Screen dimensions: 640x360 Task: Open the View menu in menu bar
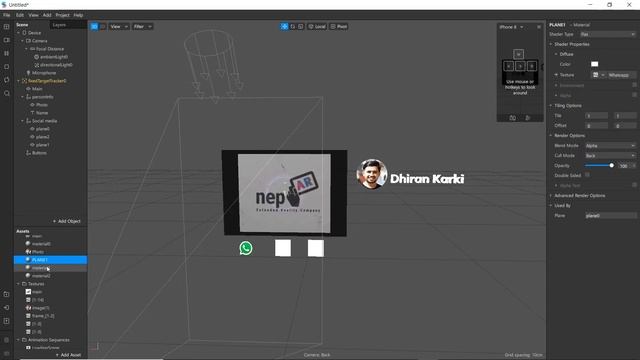(x=33, y=15)
